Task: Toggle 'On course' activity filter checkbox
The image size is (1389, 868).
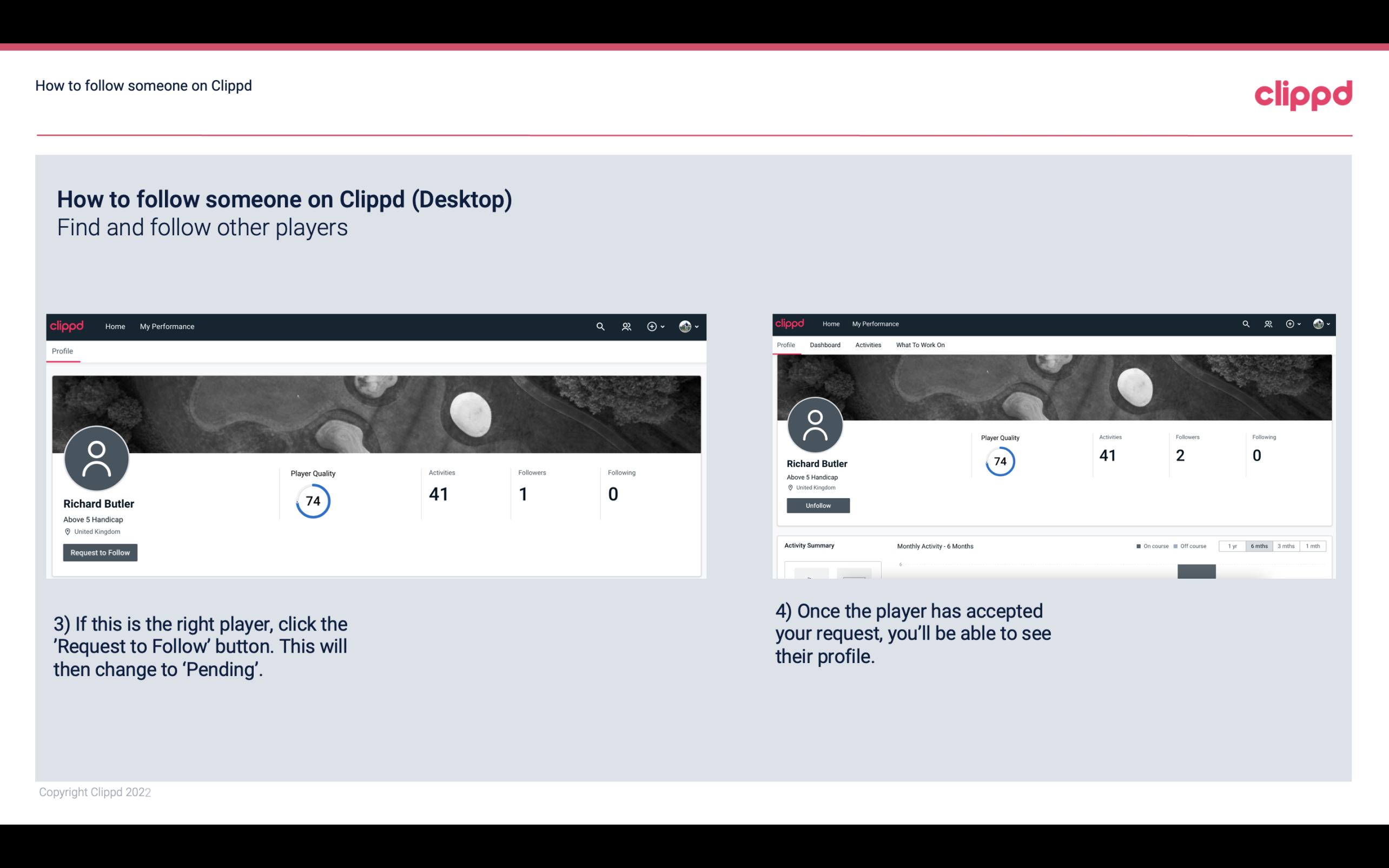Action: click(x=1138, y=546)
